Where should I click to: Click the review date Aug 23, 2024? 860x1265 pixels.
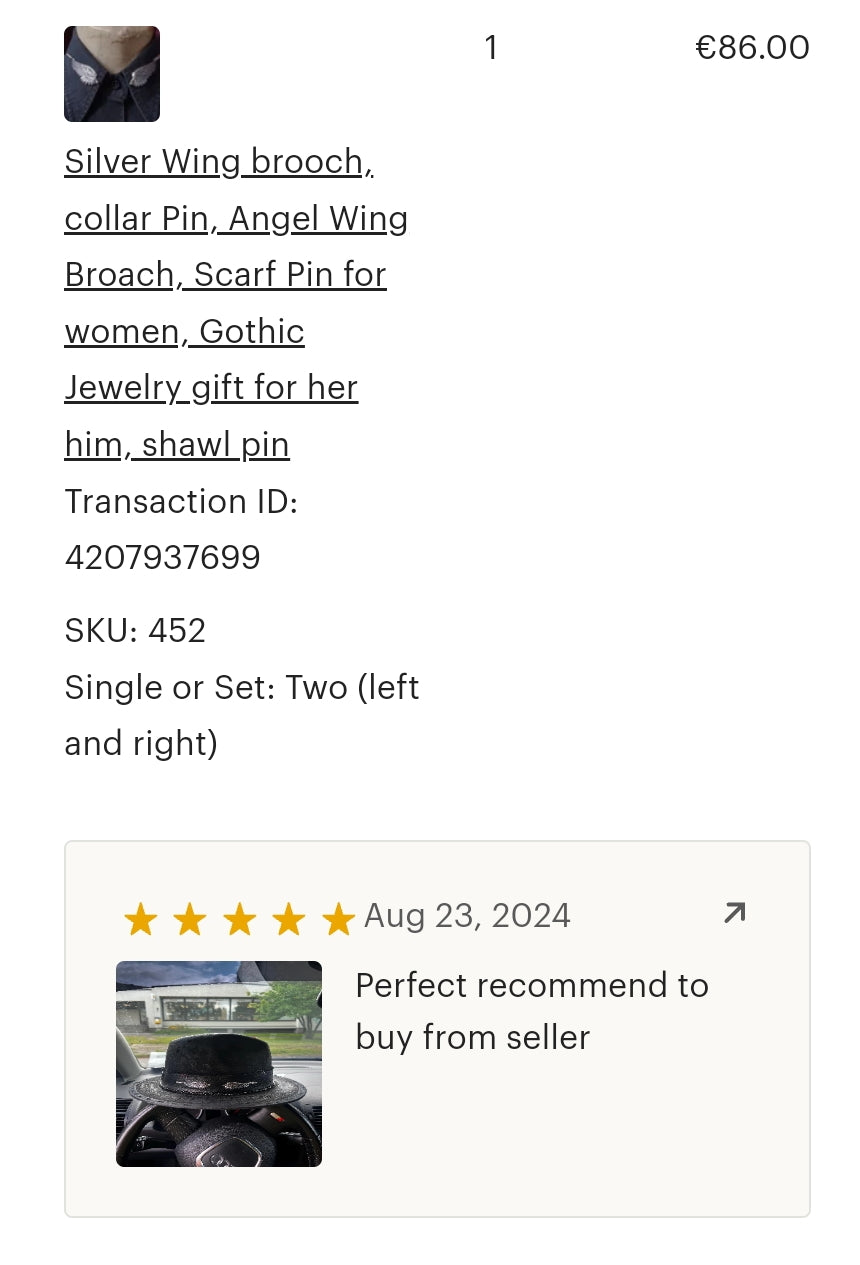coord(467,915)
